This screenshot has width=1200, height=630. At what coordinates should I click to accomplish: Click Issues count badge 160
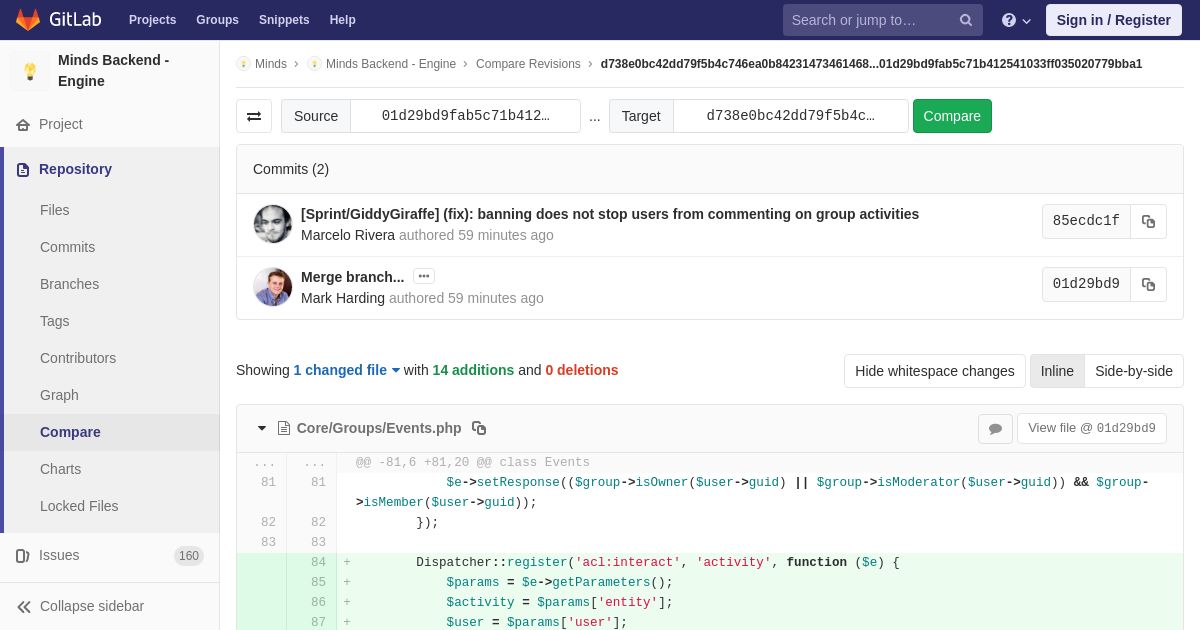tap(189, 556)
